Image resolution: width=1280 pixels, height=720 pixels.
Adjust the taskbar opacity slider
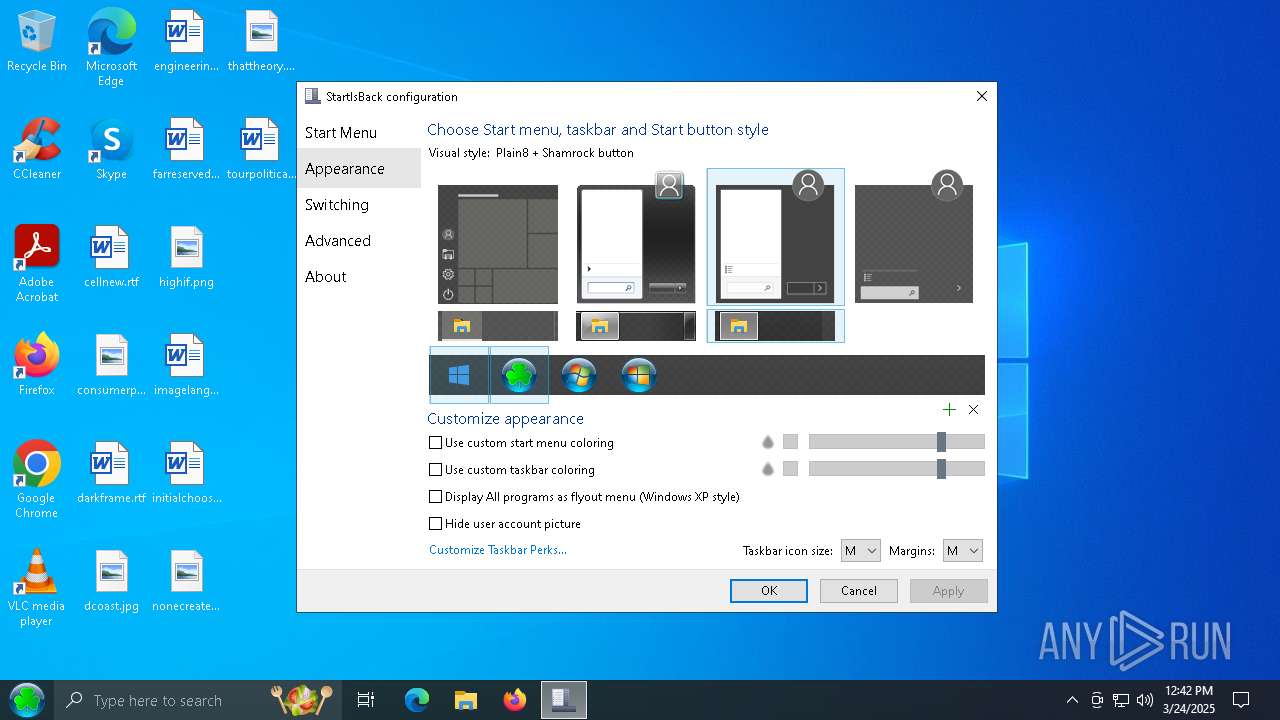(x=897, y=469)
